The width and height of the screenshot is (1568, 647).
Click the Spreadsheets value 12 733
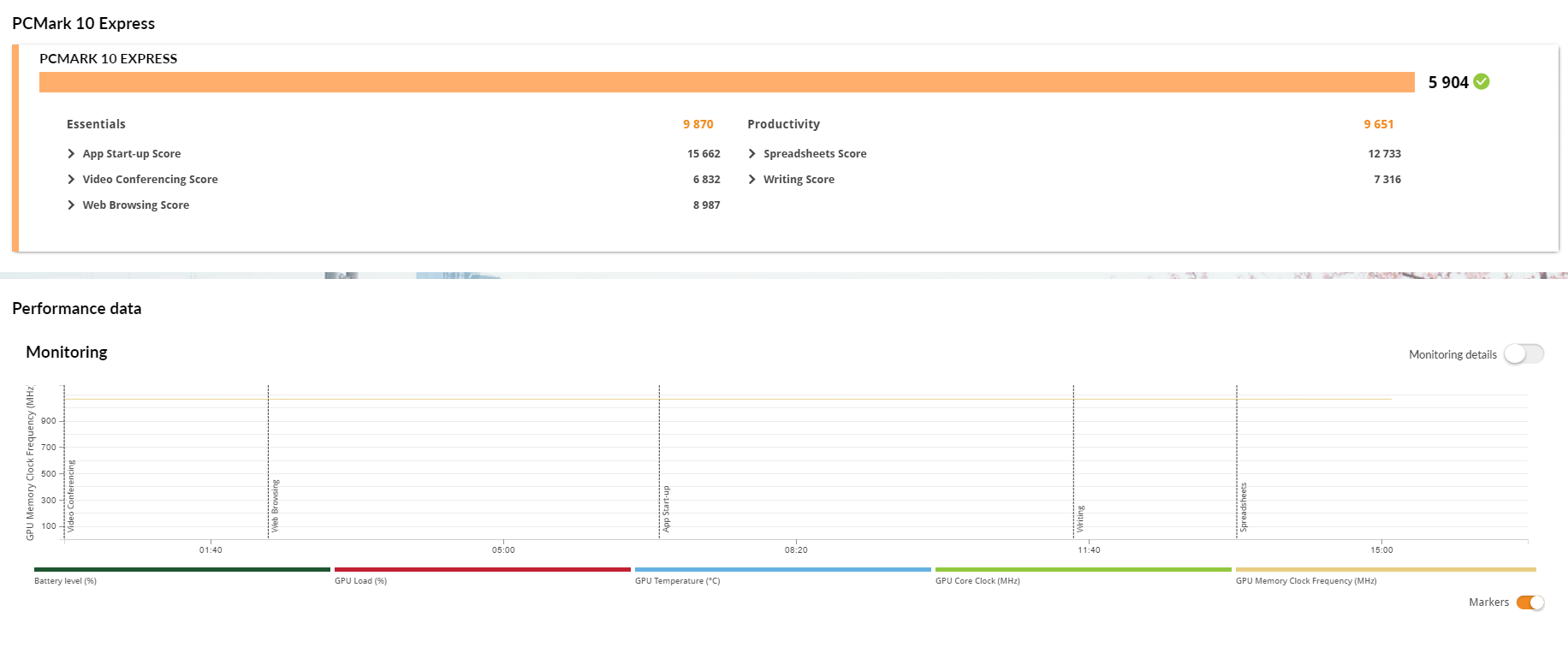click(1385, 154)
